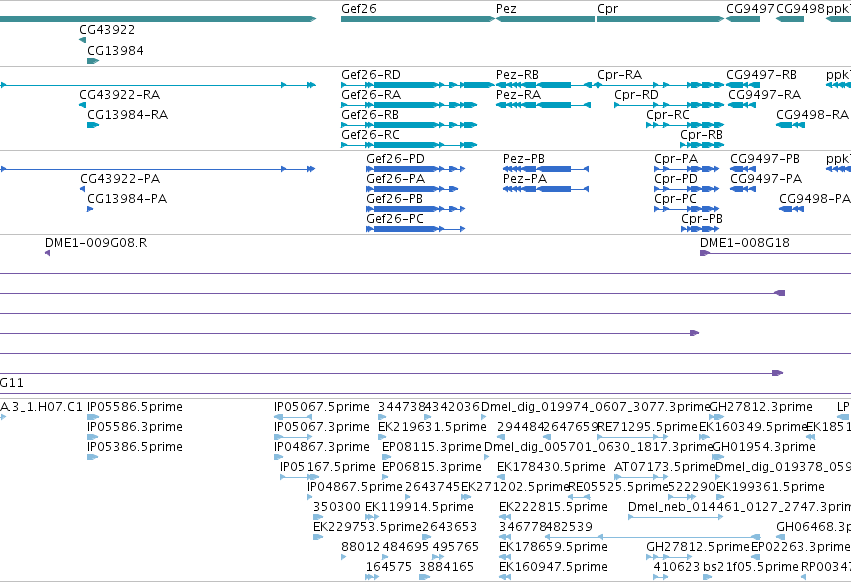Click the Cpr-PA protein feature
This screenshot has width=851, height=582.
pyautogui.click(x=687, y=169)
